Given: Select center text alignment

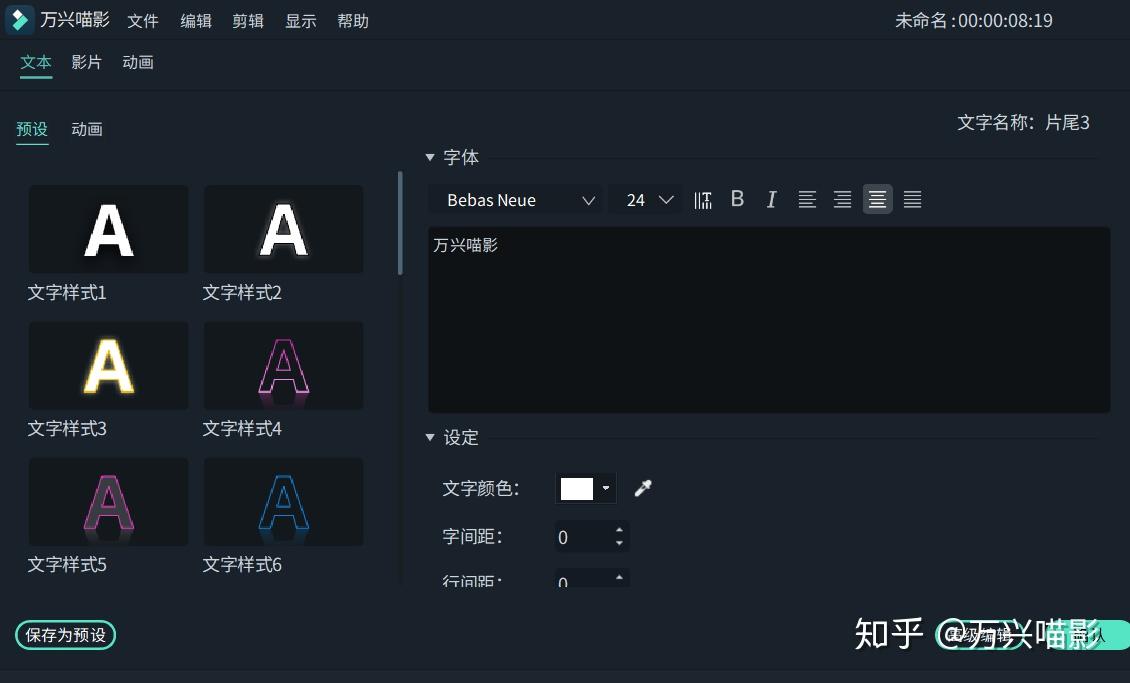Looking at the screenshot, I should pos(878,200).
